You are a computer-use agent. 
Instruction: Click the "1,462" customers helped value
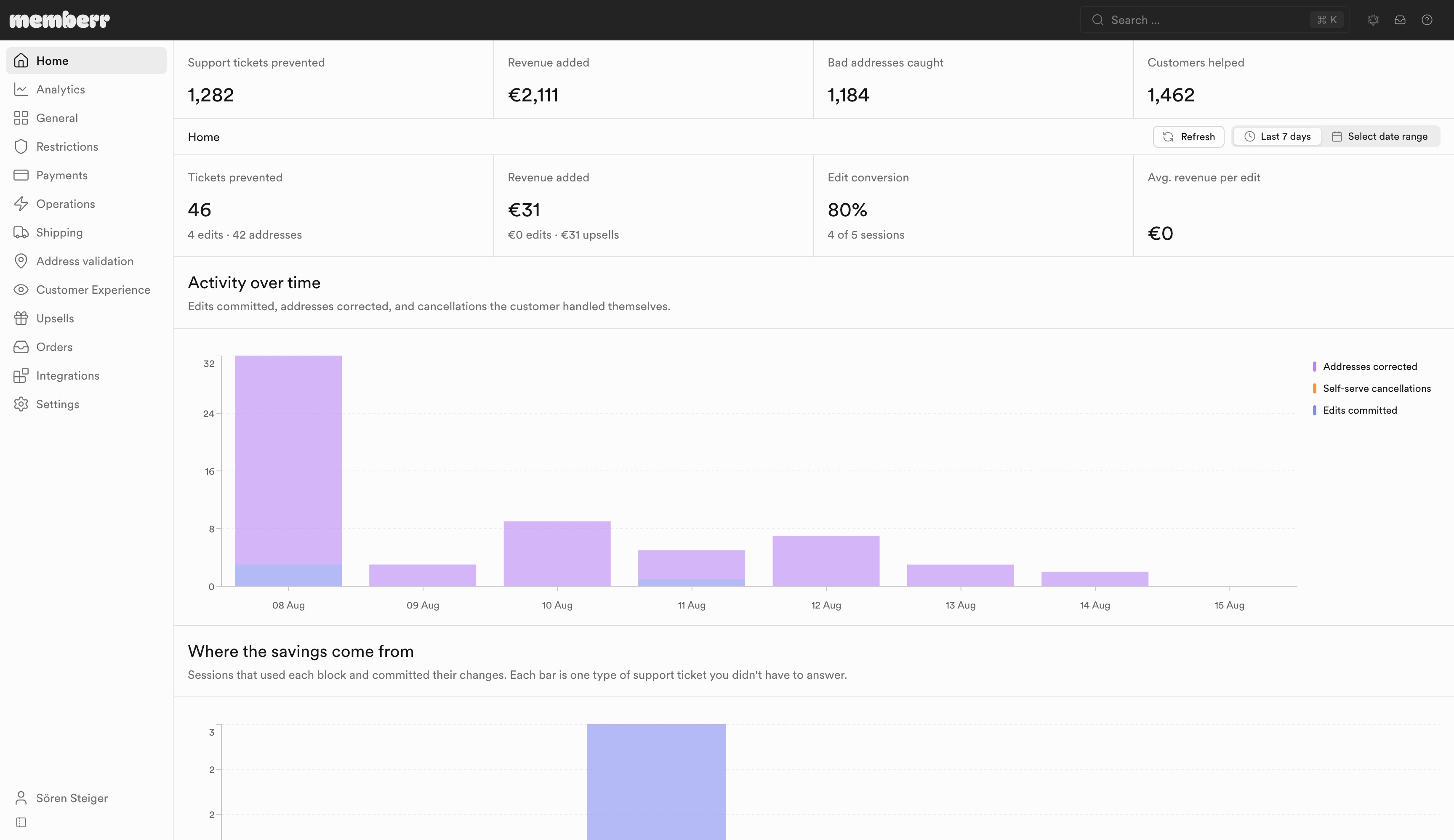click(1171, 95)
